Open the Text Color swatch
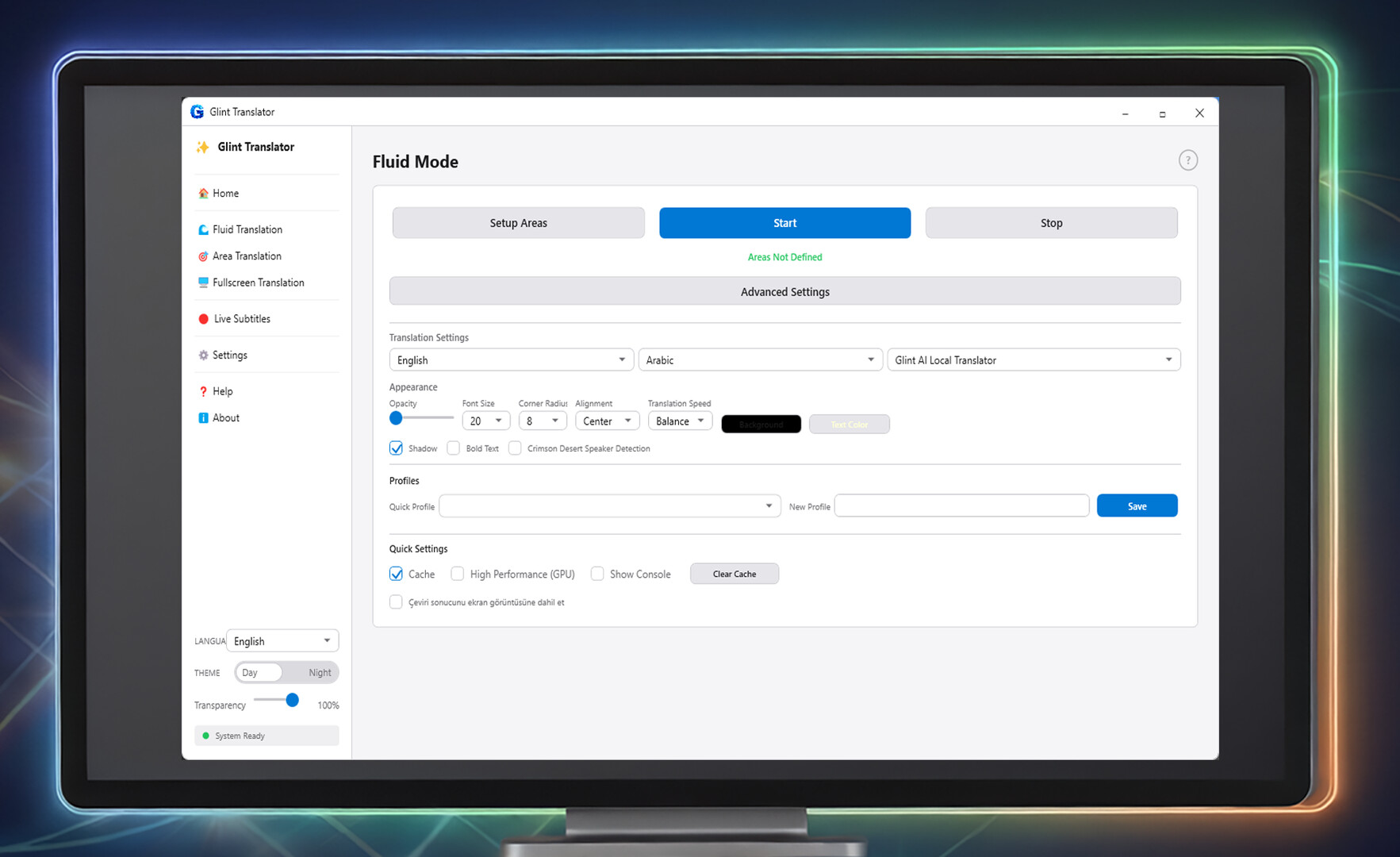The height and width of the screenshot is (857, 1400). click(850, 425)
